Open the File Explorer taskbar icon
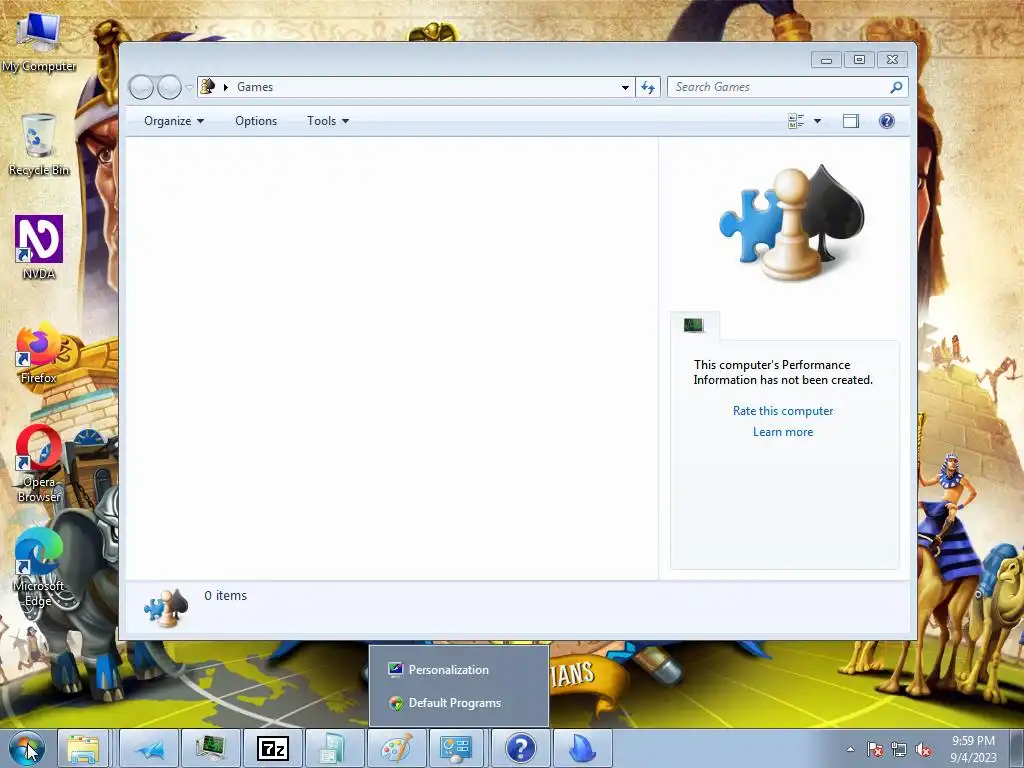Image resolution: width=1024 pixels, height=768 pixels. (83, 748)
